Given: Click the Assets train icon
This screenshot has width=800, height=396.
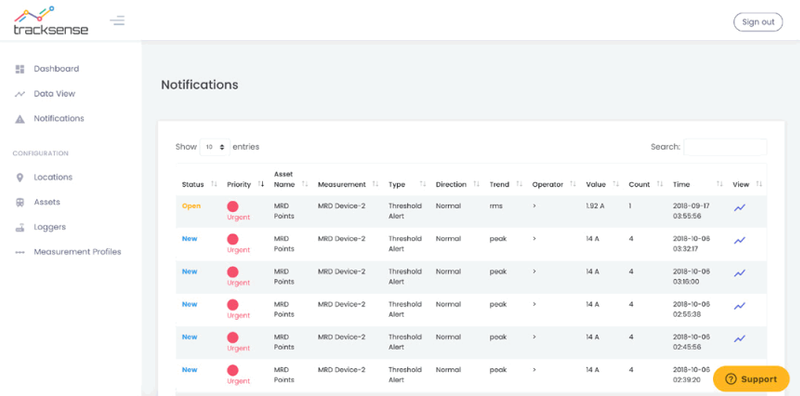Looking at the screenshot, I should 20,203.
